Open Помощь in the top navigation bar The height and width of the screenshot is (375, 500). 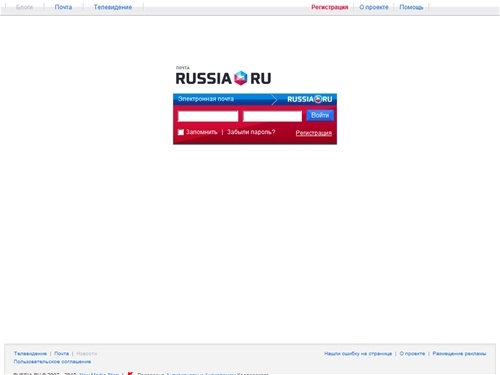411,7
